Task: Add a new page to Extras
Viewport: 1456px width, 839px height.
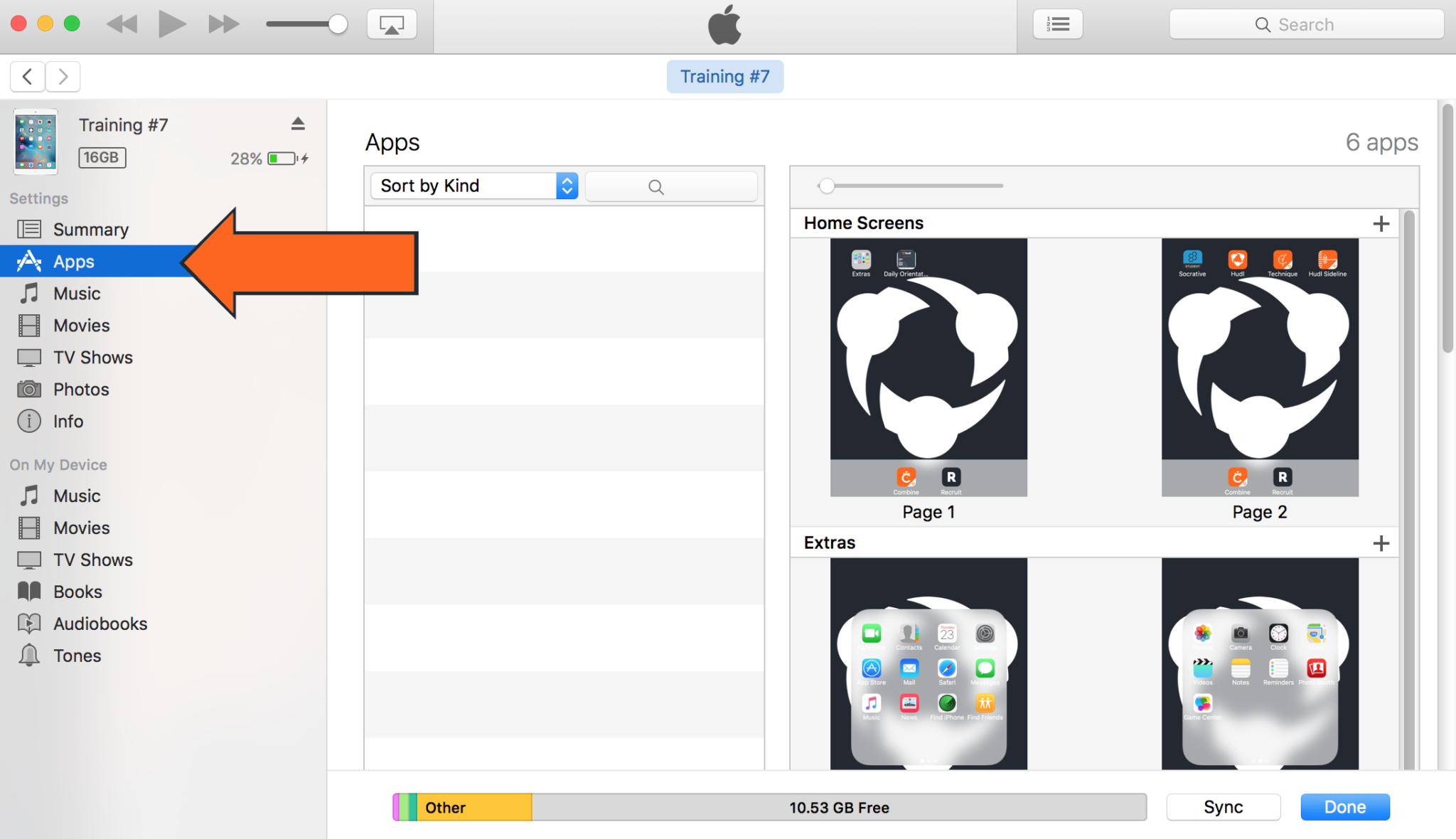Action: coord(1381,543)
